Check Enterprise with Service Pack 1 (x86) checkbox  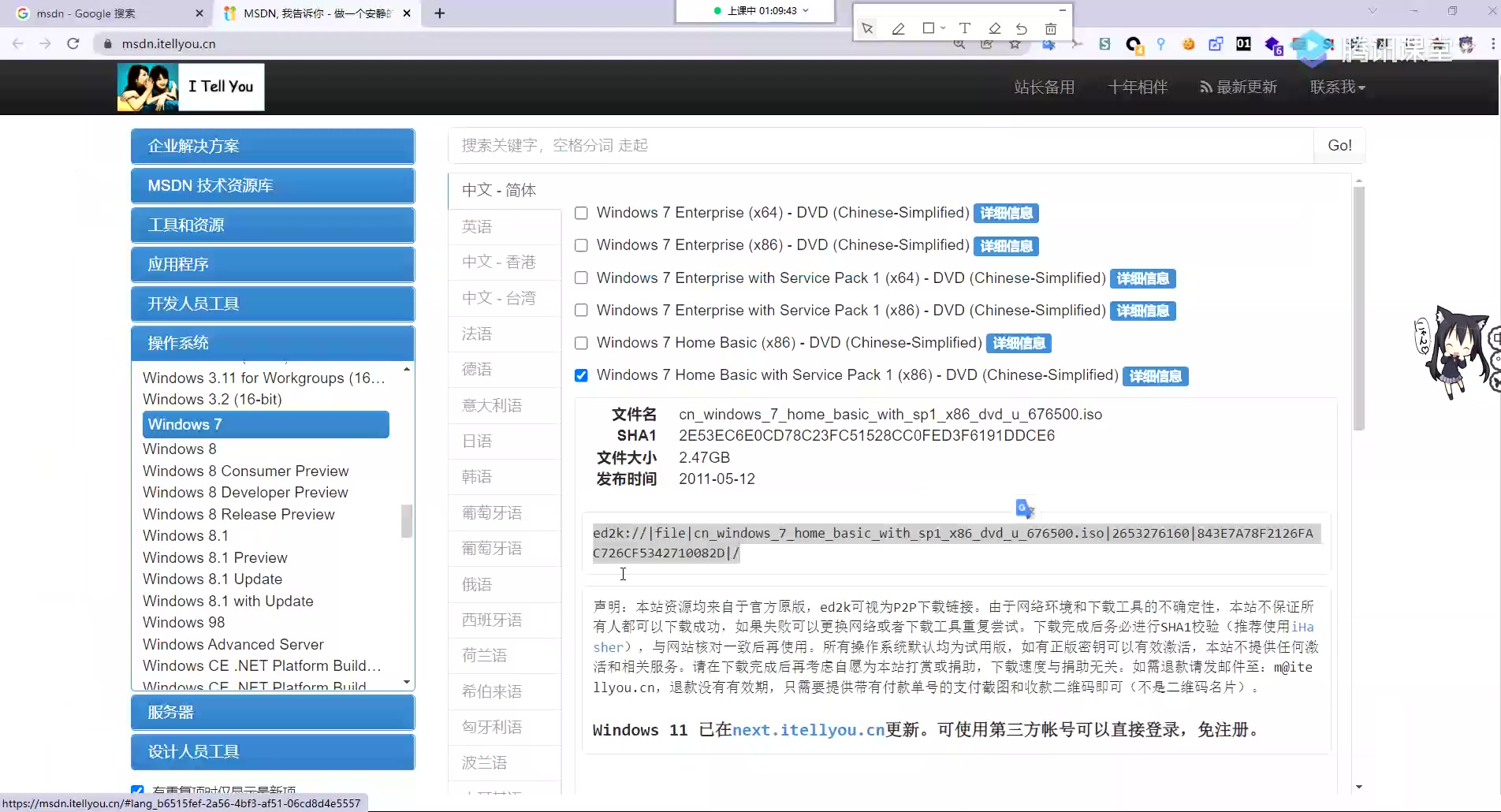(582, 311)
